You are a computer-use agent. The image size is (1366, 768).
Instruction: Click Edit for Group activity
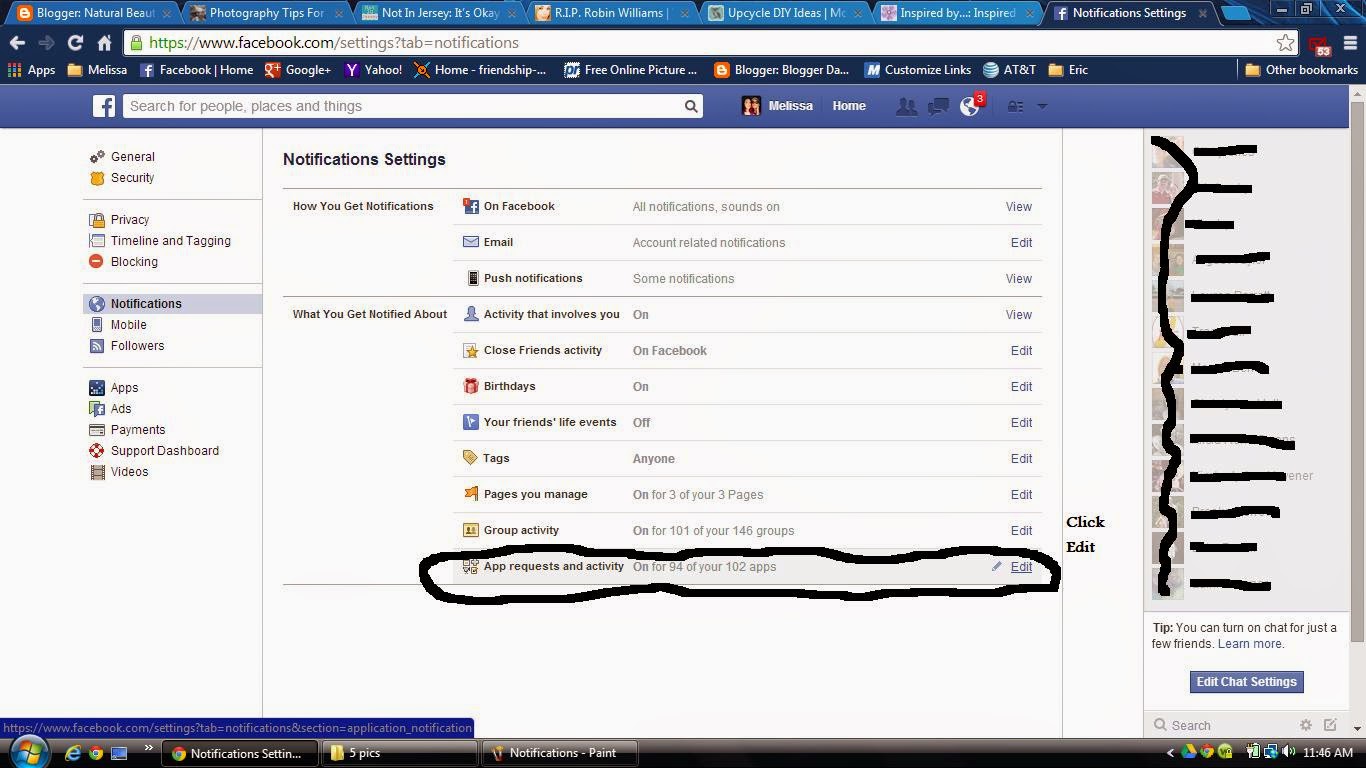[1021, 531]
